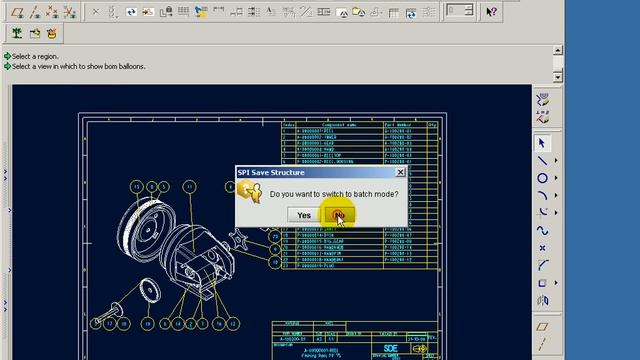The image size is (640, 360).
Task: Click the red arrow insert view icon
Action: click(148, 12)
